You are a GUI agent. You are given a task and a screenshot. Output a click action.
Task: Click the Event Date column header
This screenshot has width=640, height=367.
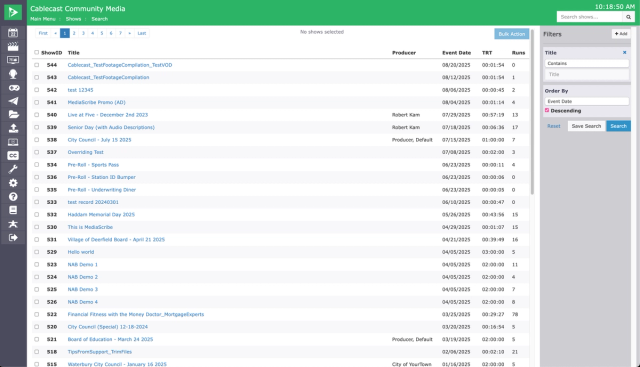pyautogui.click(x=456, y=53)
